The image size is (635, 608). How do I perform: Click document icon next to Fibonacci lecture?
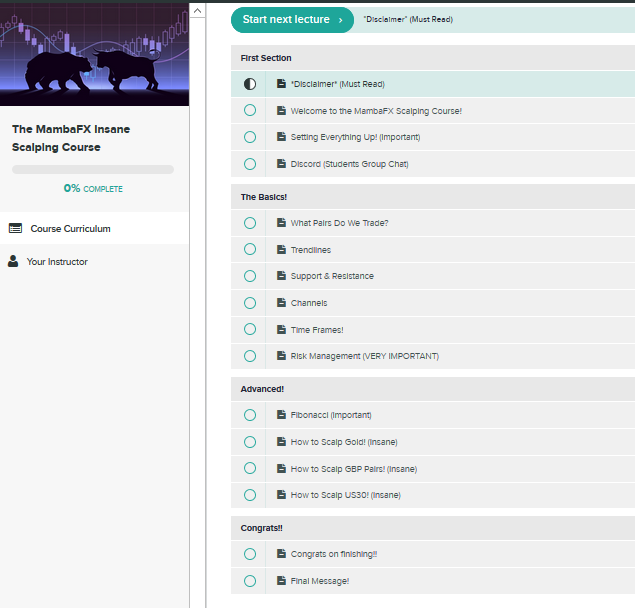(x=282, y=415)
